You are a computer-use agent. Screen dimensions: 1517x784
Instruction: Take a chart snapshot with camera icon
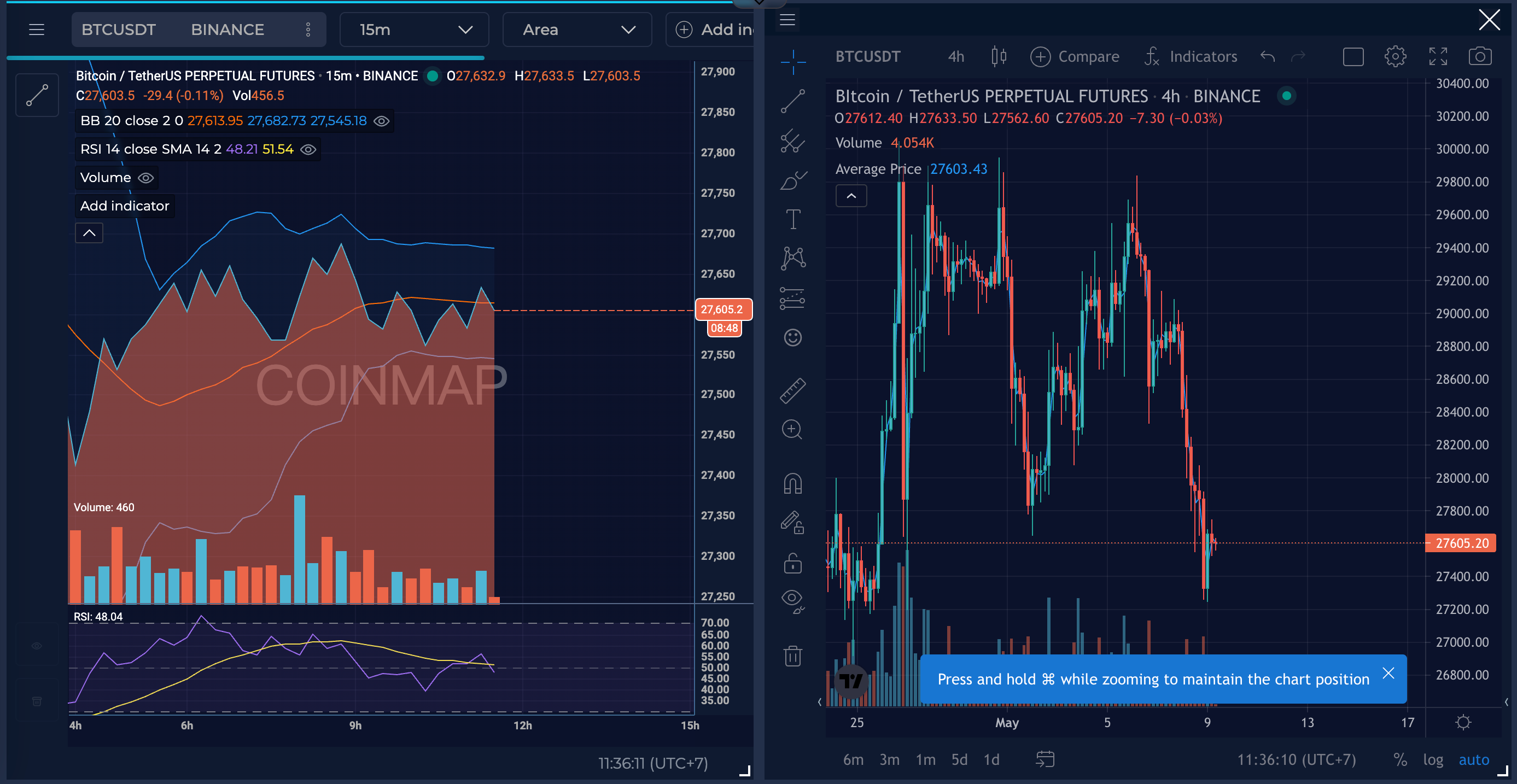click(x=1479, y=56)
